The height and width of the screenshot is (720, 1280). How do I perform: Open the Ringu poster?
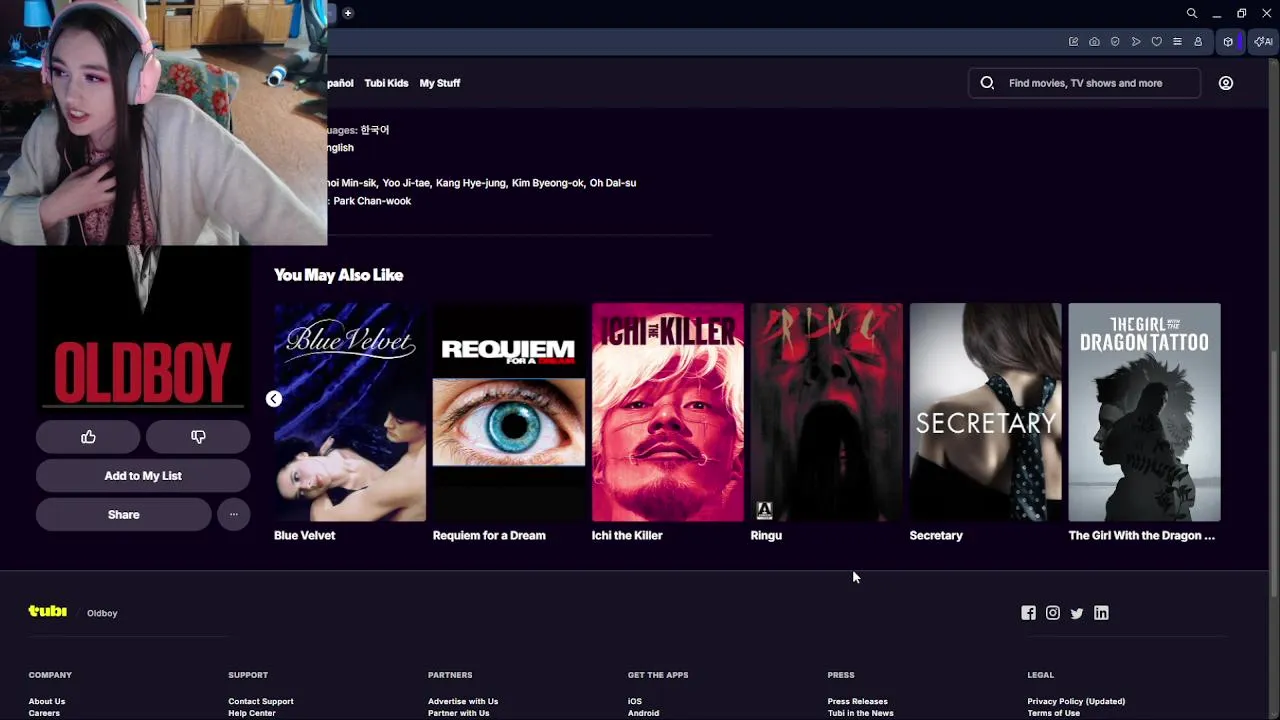pyautogui.click(x=827, y=412)
